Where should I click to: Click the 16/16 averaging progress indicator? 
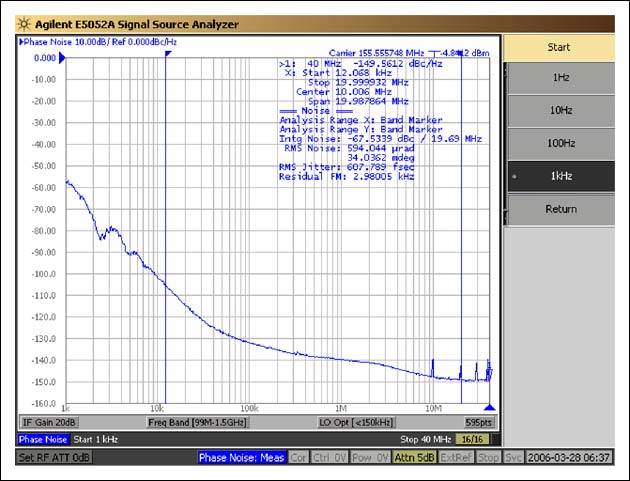coord(469,439)
